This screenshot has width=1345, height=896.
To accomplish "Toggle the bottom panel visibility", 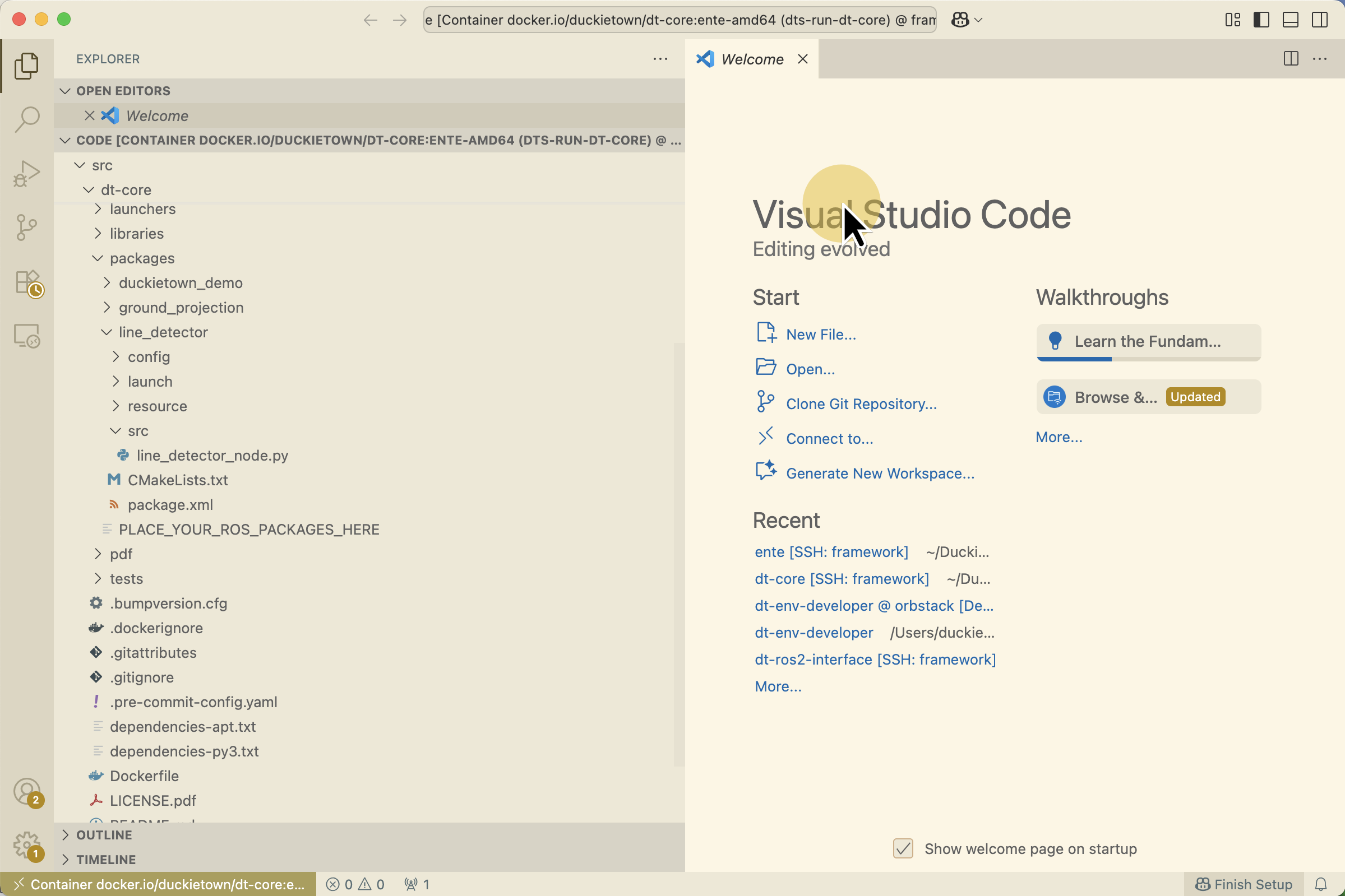I will 1290,20.
